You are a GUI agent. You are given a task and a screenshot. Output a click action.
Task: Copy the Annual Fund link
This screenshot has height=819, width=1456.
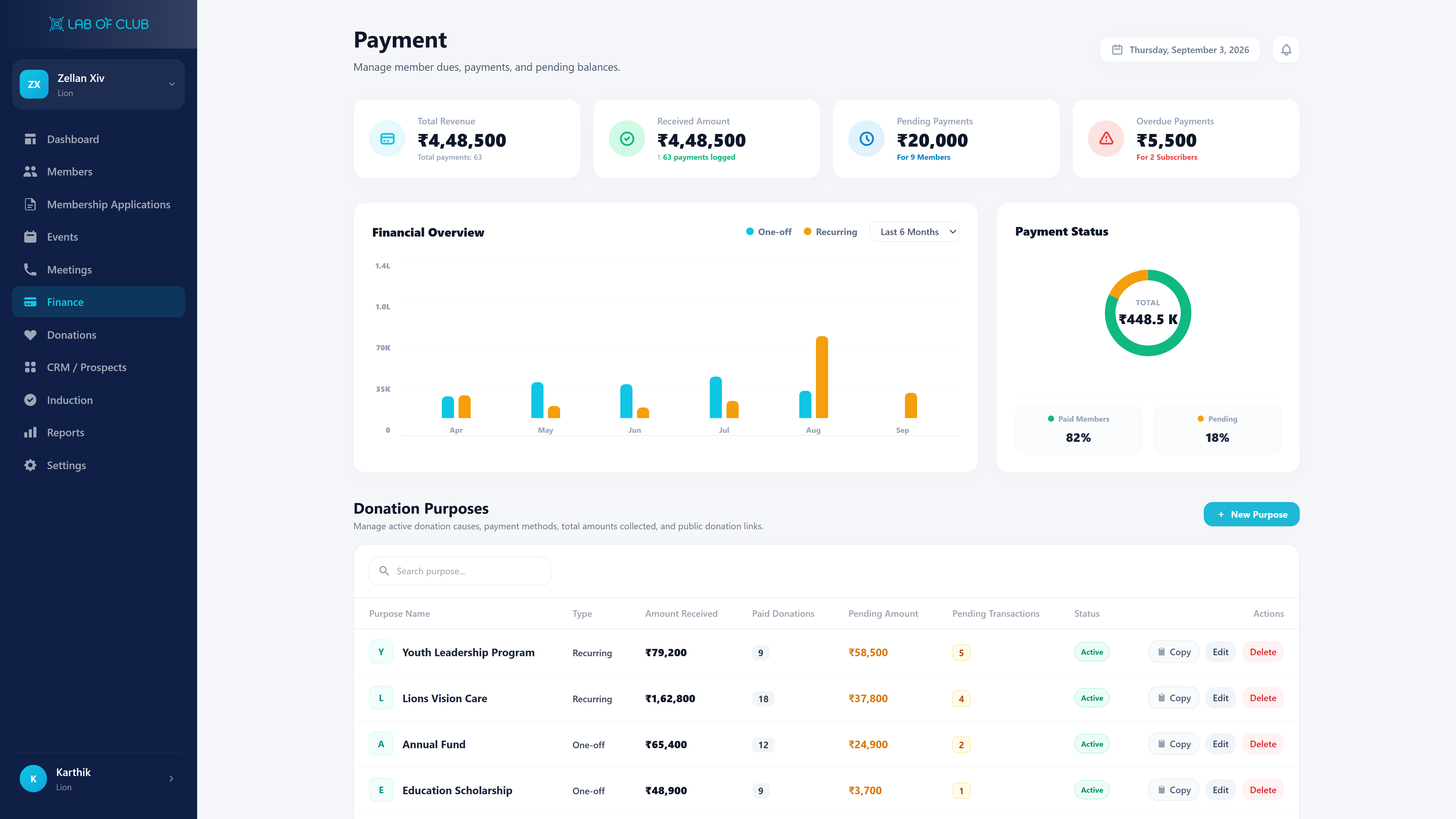pos(1173,744)
